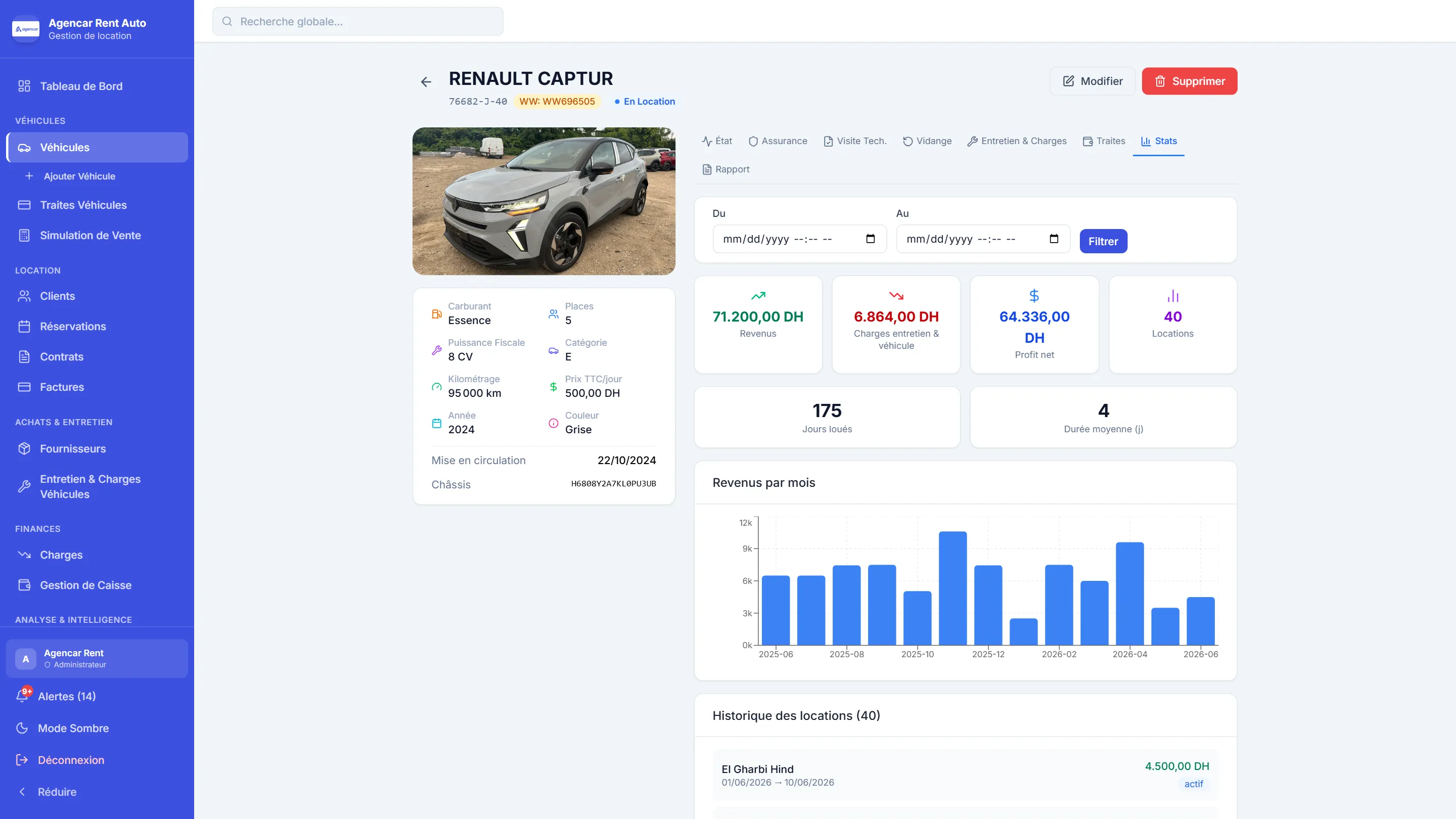Click the Recherche globale search field
Screen dimensions: 1456x819
pyautogui.click(x=358, y=21)
